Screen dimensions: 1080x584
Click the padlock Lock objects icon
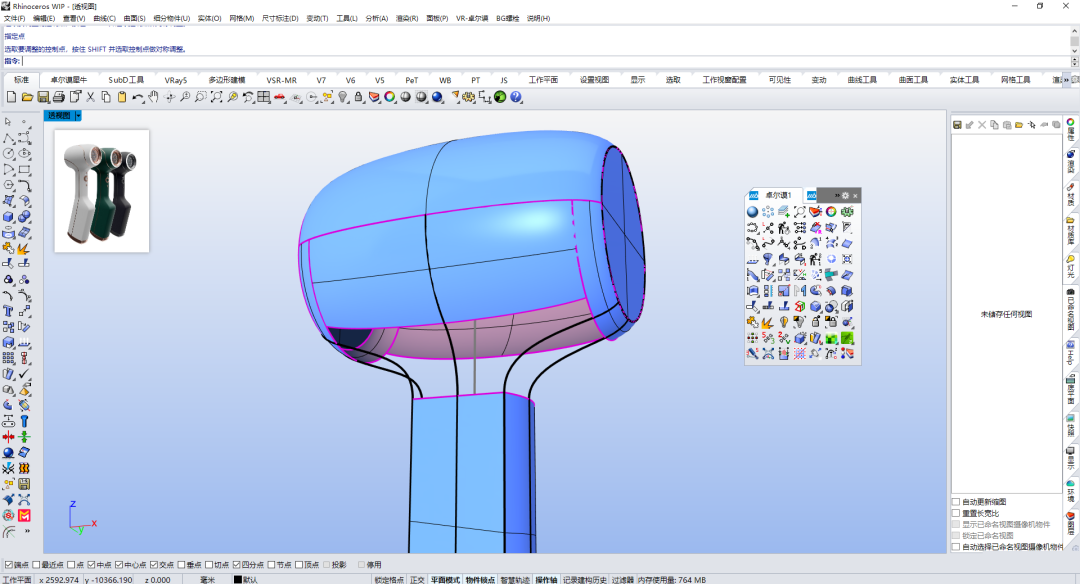(359, 97)
